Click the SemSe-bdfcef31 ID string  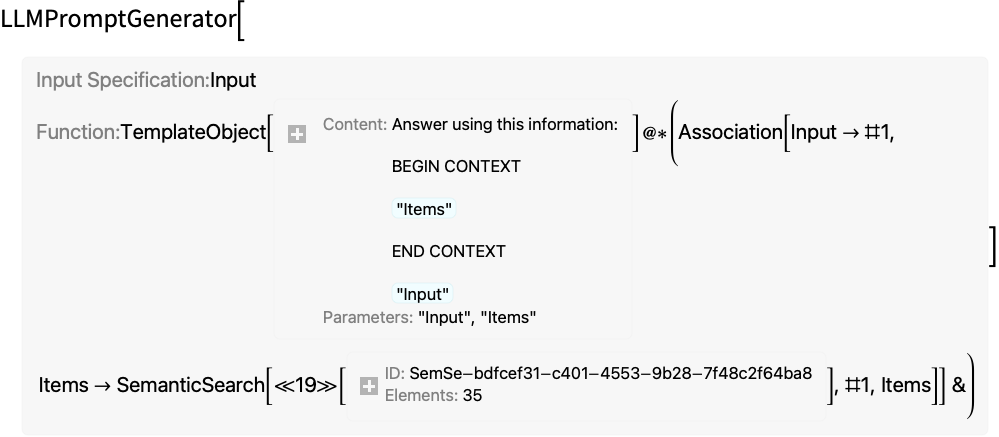(x=610, y=373)
